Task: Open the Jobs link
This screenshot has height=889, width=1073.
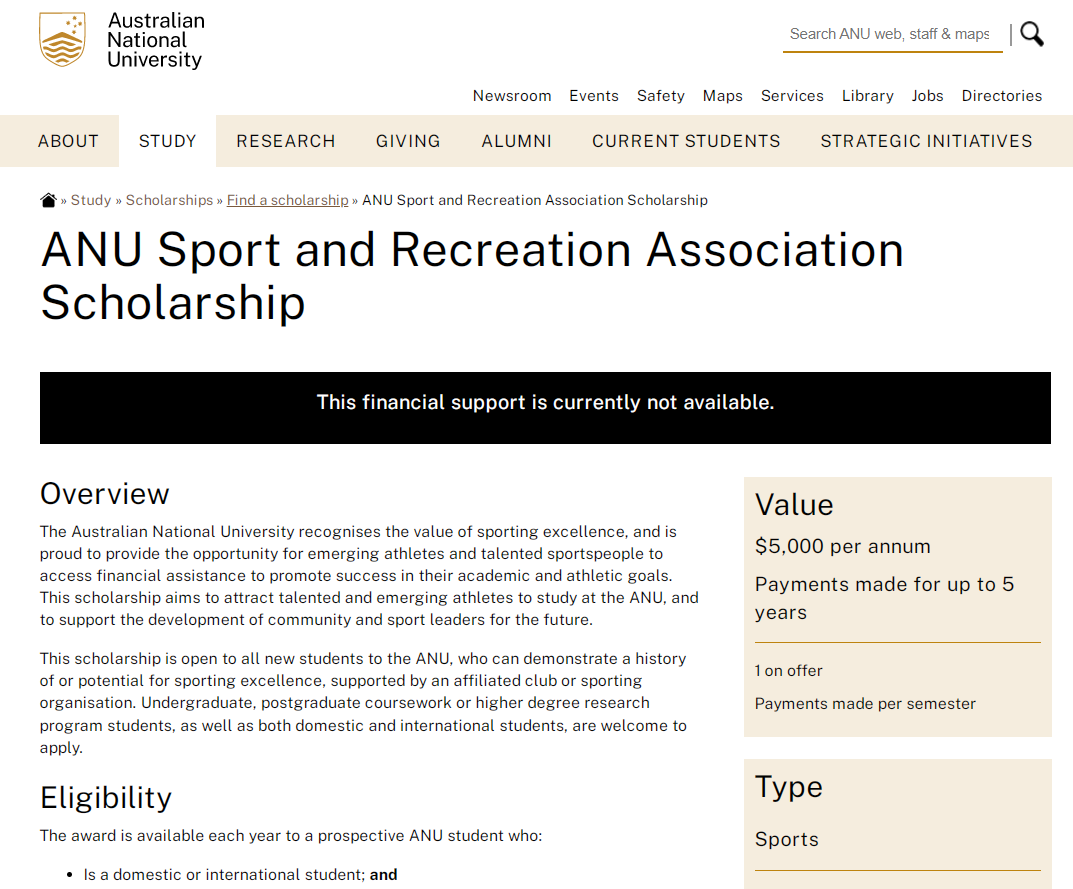Action: [x=928, y=96]
